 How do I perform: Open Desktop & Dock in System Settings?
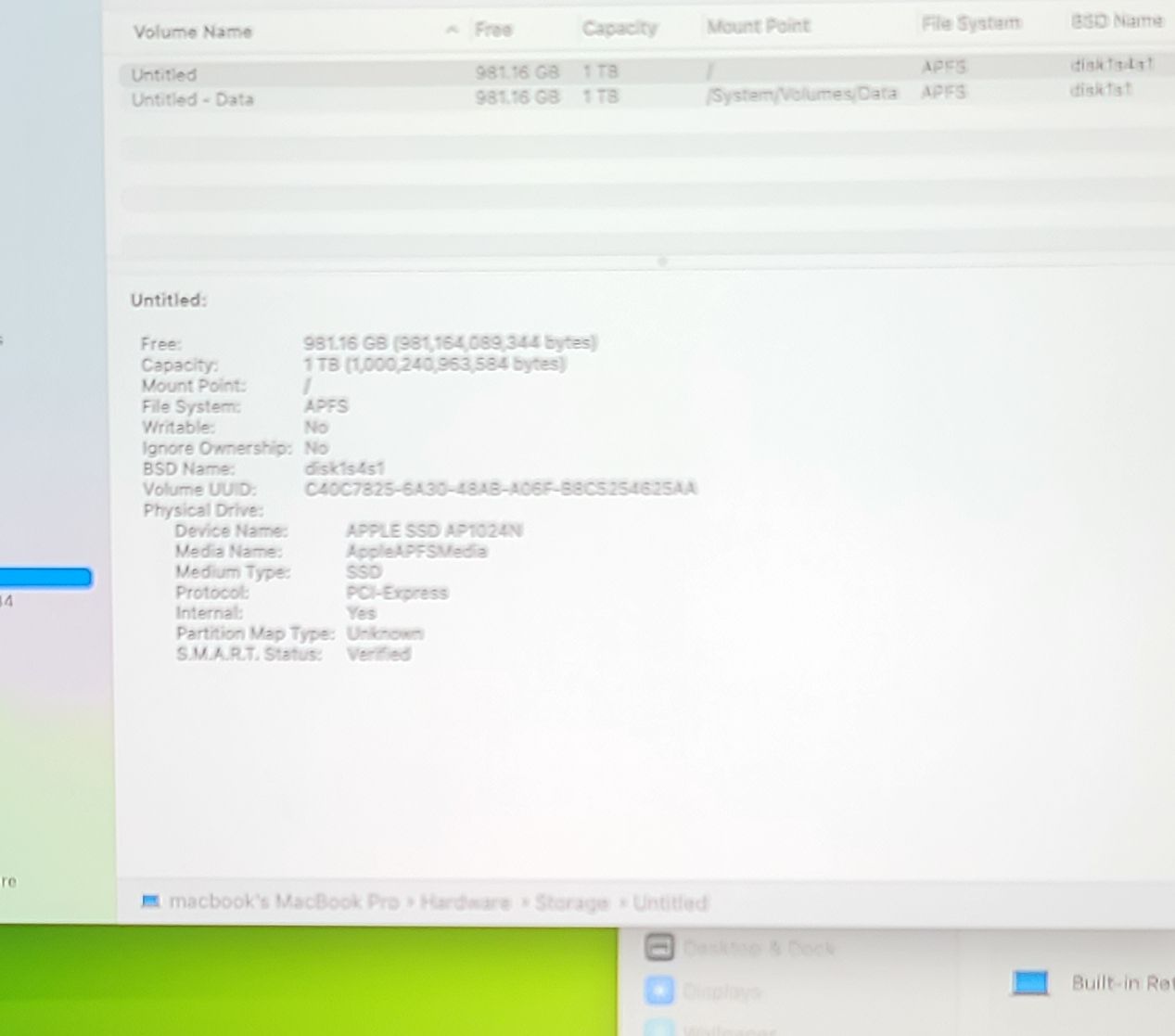[x=759, y=948]
